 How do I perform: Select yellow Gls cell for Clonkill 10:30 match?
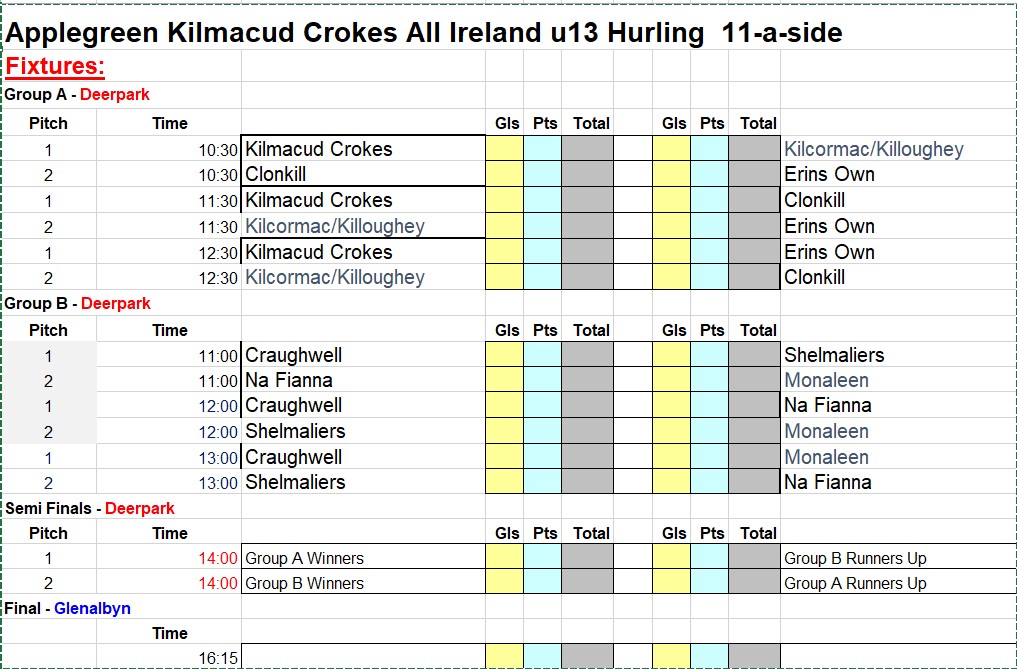(505, 174)
